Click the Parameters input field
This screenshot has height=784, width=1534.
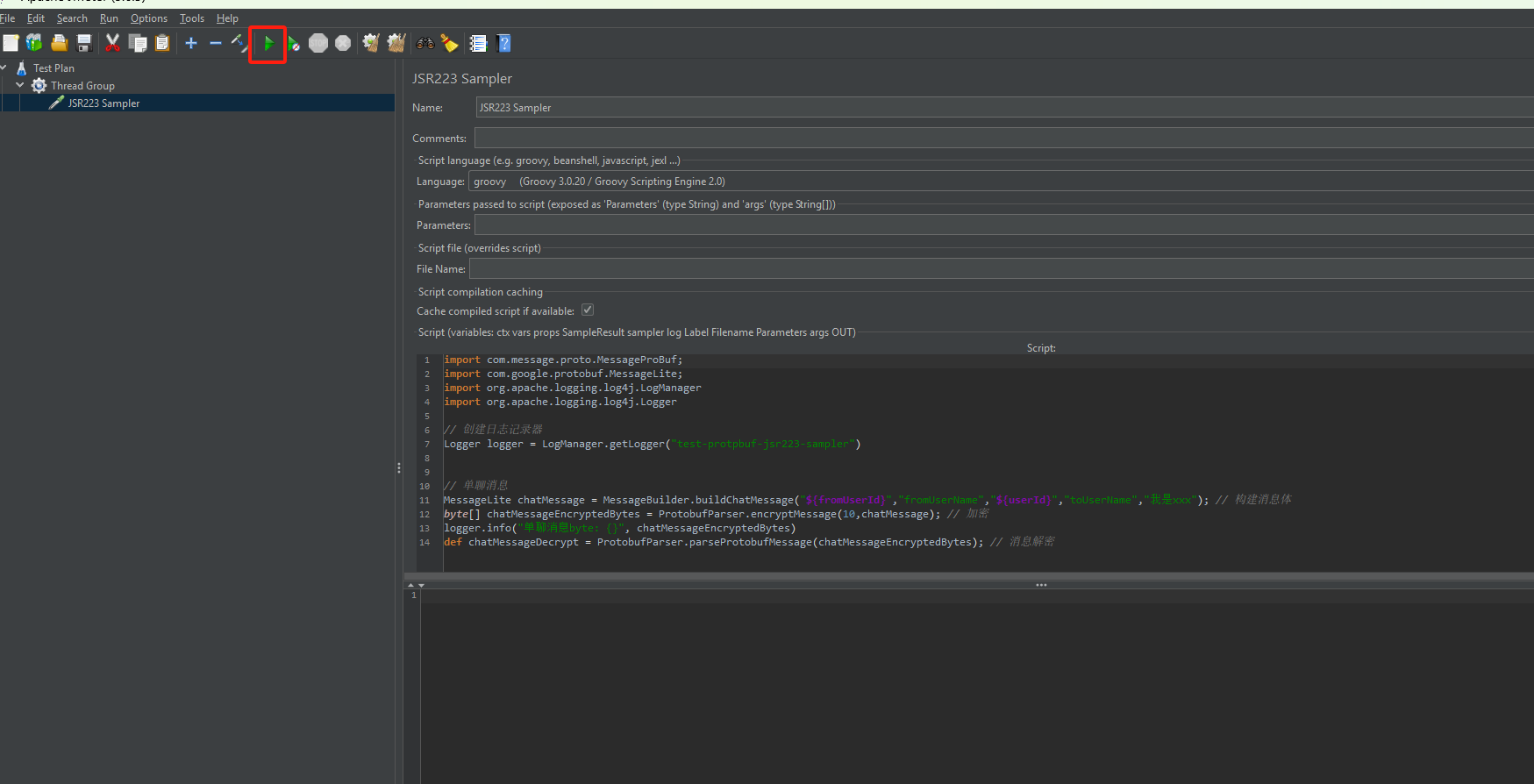coord(1003,225)
